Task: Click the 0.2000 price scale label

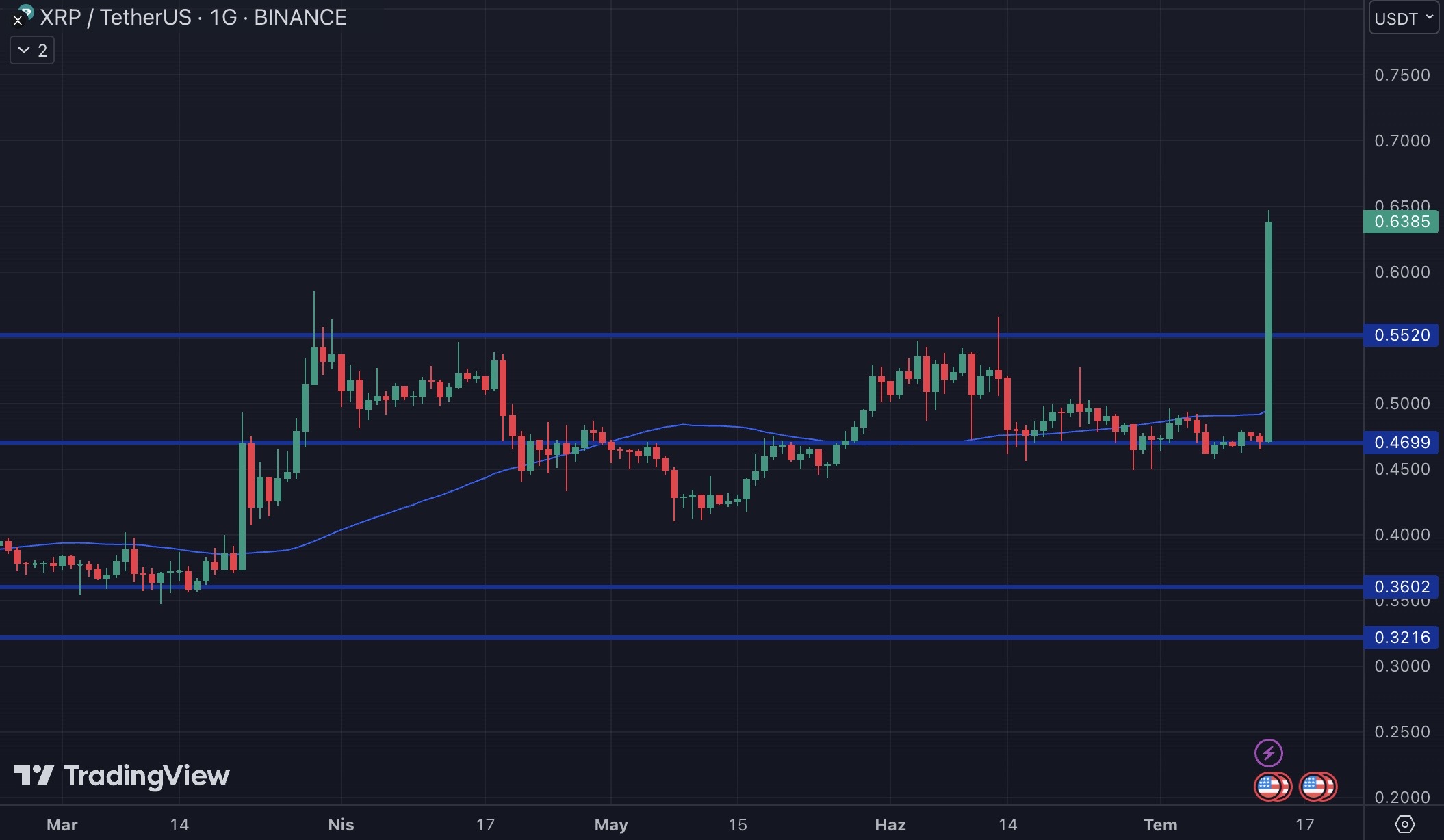Action: (x=1402, y=798)
